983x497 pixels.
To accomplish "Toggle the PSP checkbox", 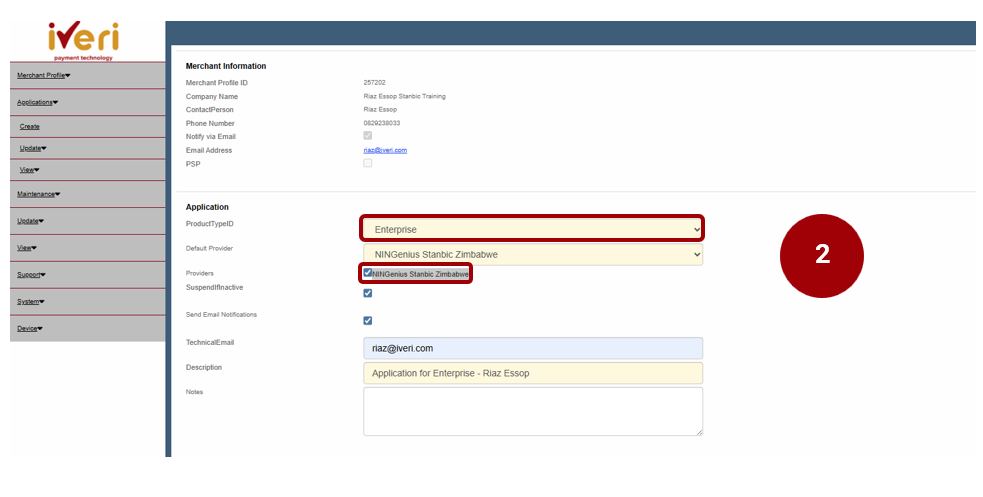I will pos(367,163).
